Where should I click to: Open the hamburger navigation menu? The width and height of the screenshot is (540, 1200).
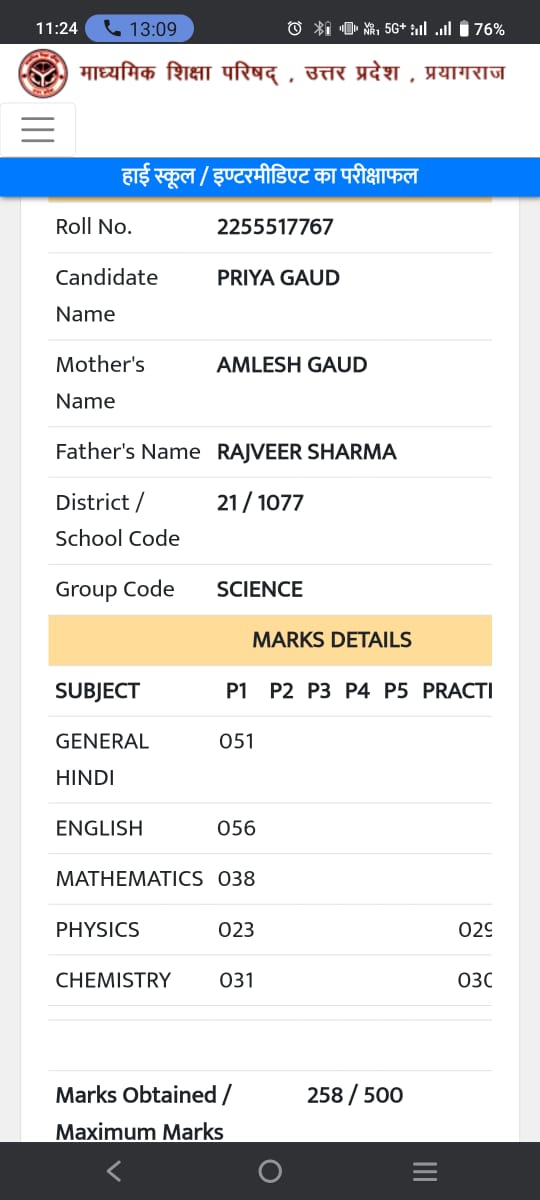pyautogui.click(x=37, y=129)
